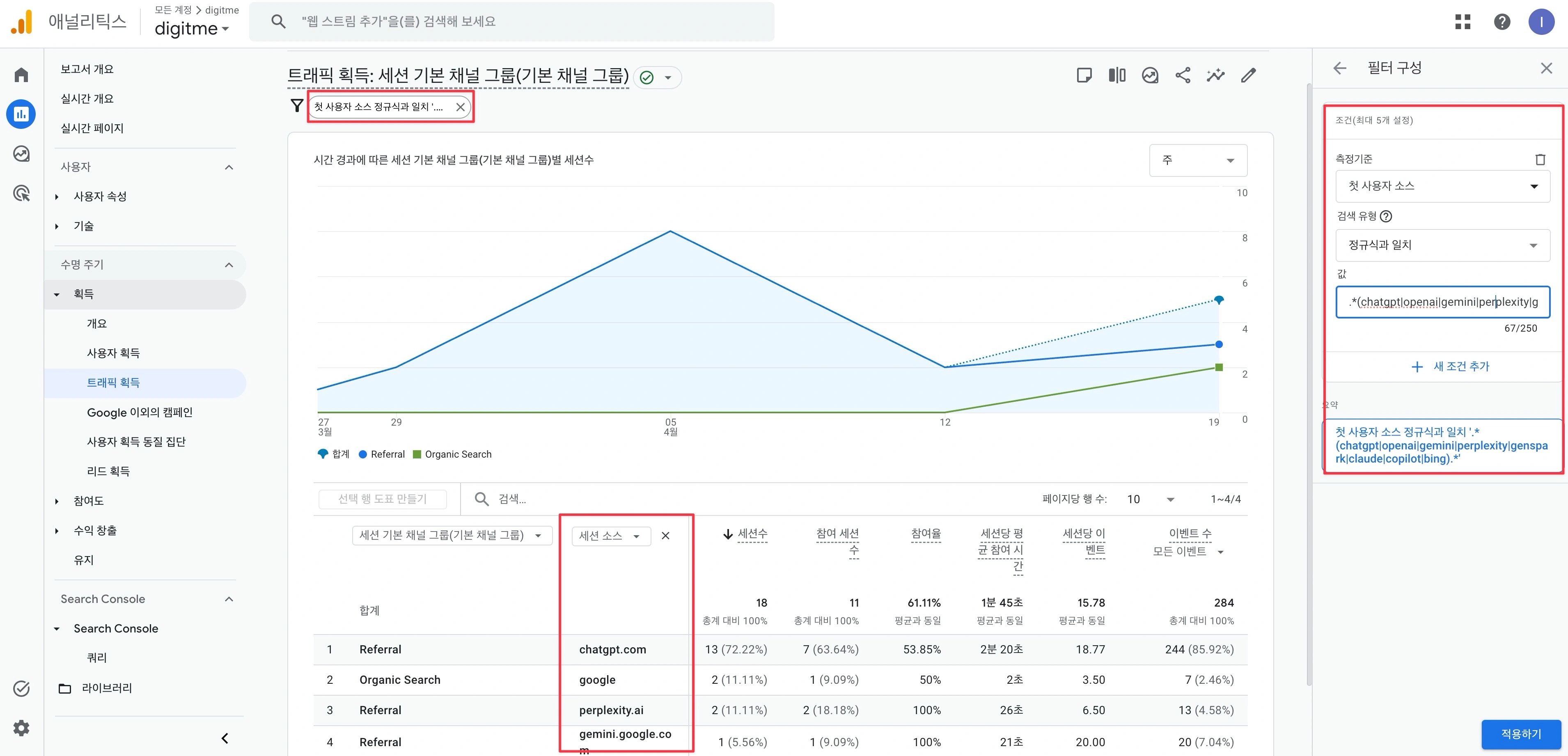The height and width of the screenshot is (756, 1568).
Task: Open the 모든 이벤트 dropdown
Action: (x=1188, y=552)
